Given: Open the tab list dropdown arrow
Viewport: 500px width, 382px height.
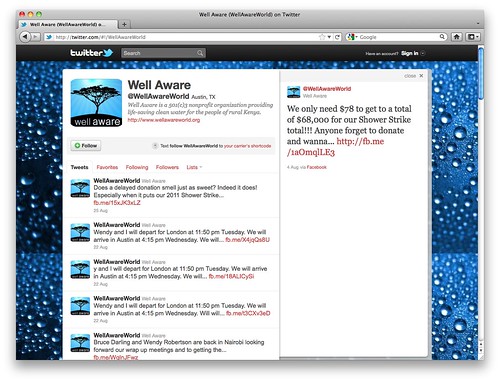Looking at the screenshot, I should [478, 24].
